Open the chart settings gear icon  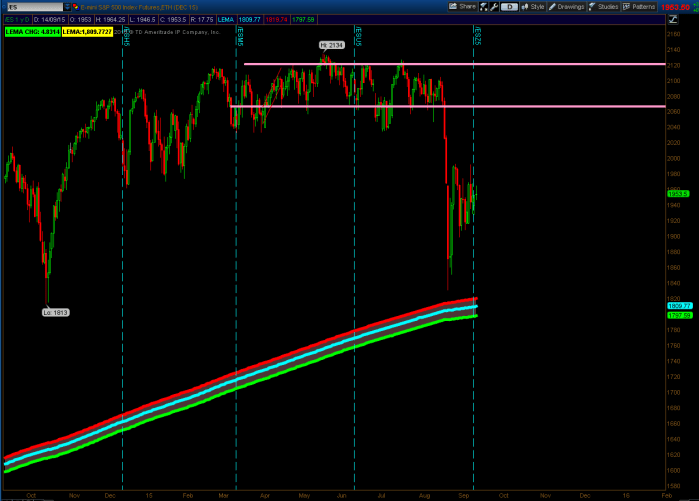(x=494, y=7)
